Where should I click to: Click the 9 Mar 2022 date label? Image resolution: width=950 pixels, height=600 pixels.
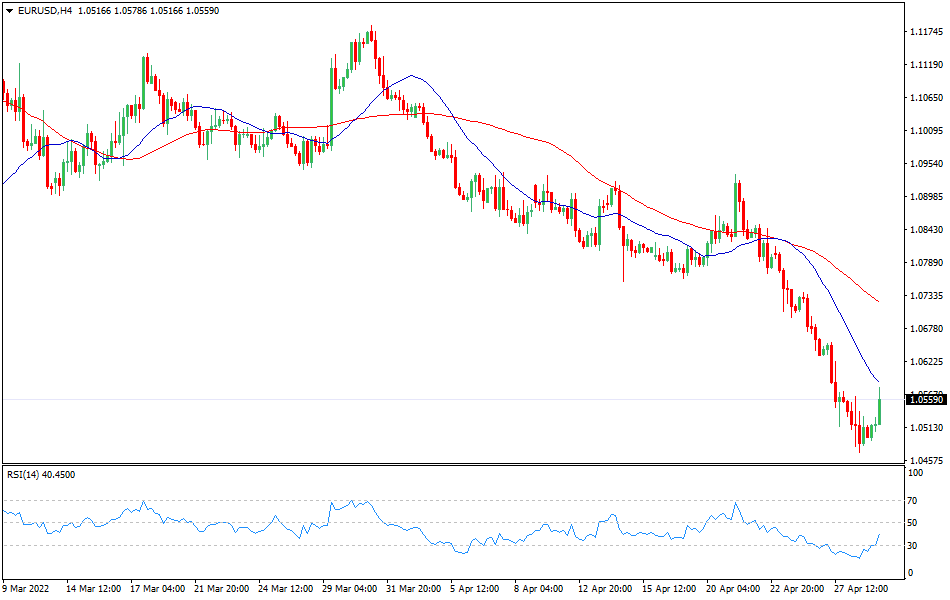30,589
